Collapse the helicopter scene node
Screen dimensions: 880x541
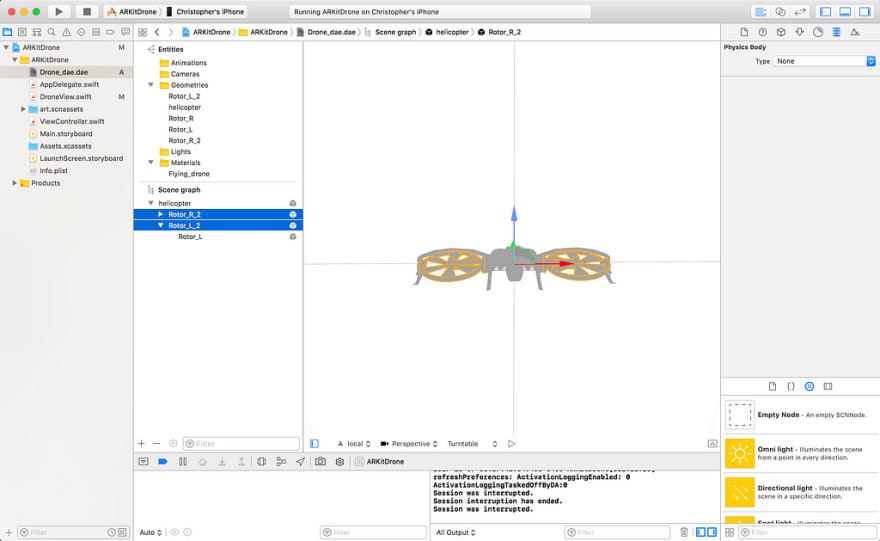[150, 203]
